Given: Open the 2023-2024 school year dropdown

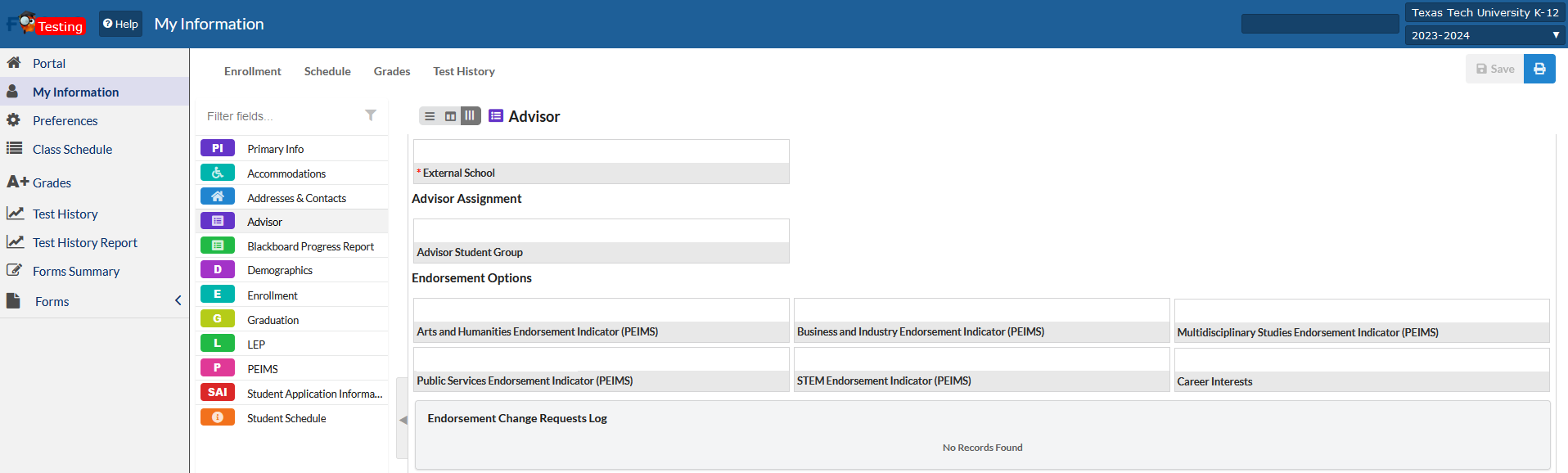Looking at the screenshot, I should coord(1485,35).
